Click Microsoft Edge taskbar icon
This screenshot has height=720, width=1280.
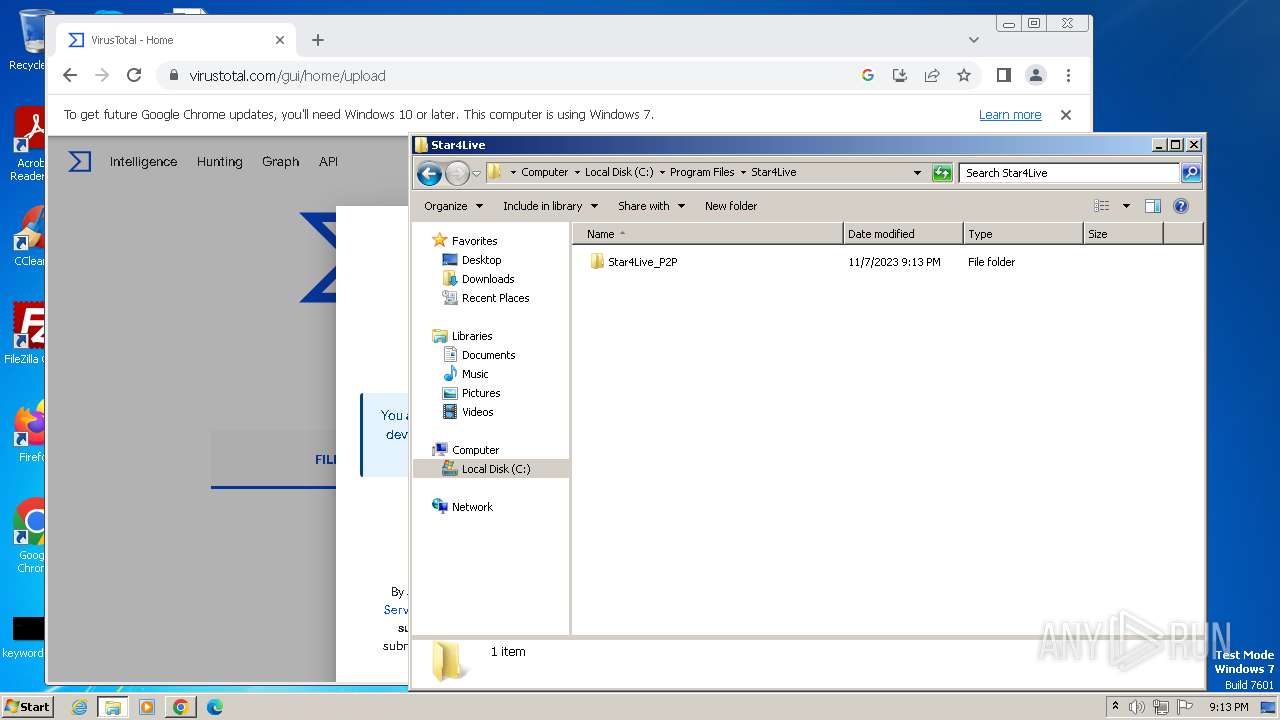(x=214, y=707)
